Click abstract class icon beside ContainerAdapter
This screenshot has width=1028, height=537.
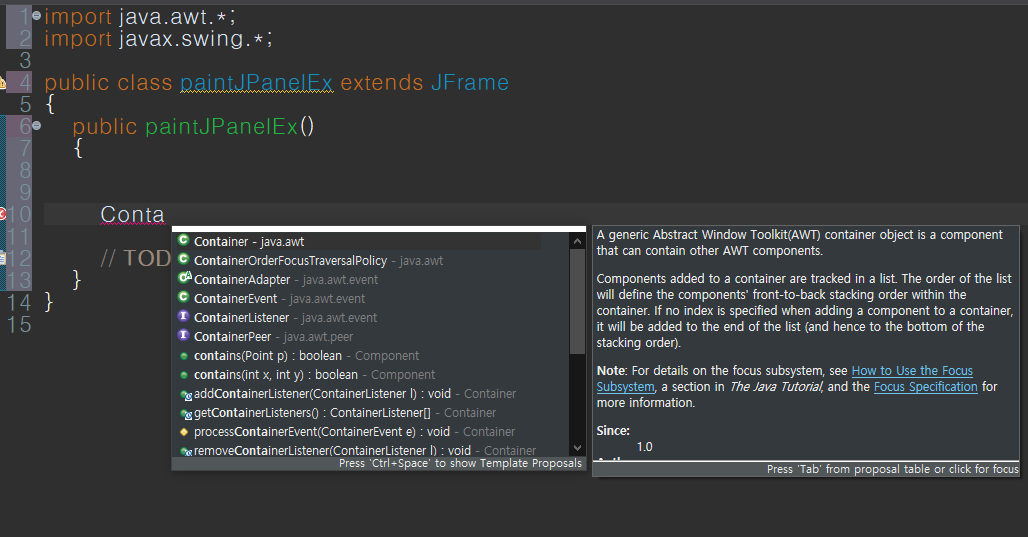tap(184, 278)
